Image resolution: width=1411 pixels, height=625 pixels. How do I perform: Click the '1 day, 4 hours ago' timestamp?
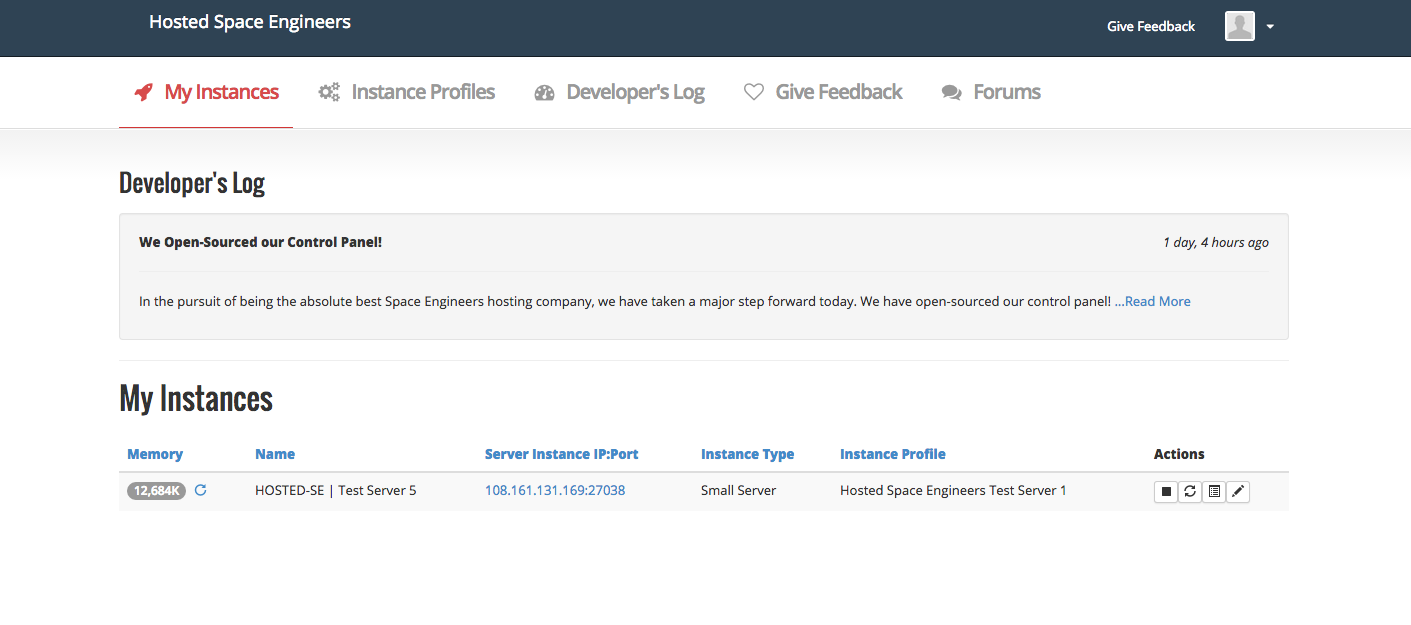pyautogui.click(x=1216, y=242)
